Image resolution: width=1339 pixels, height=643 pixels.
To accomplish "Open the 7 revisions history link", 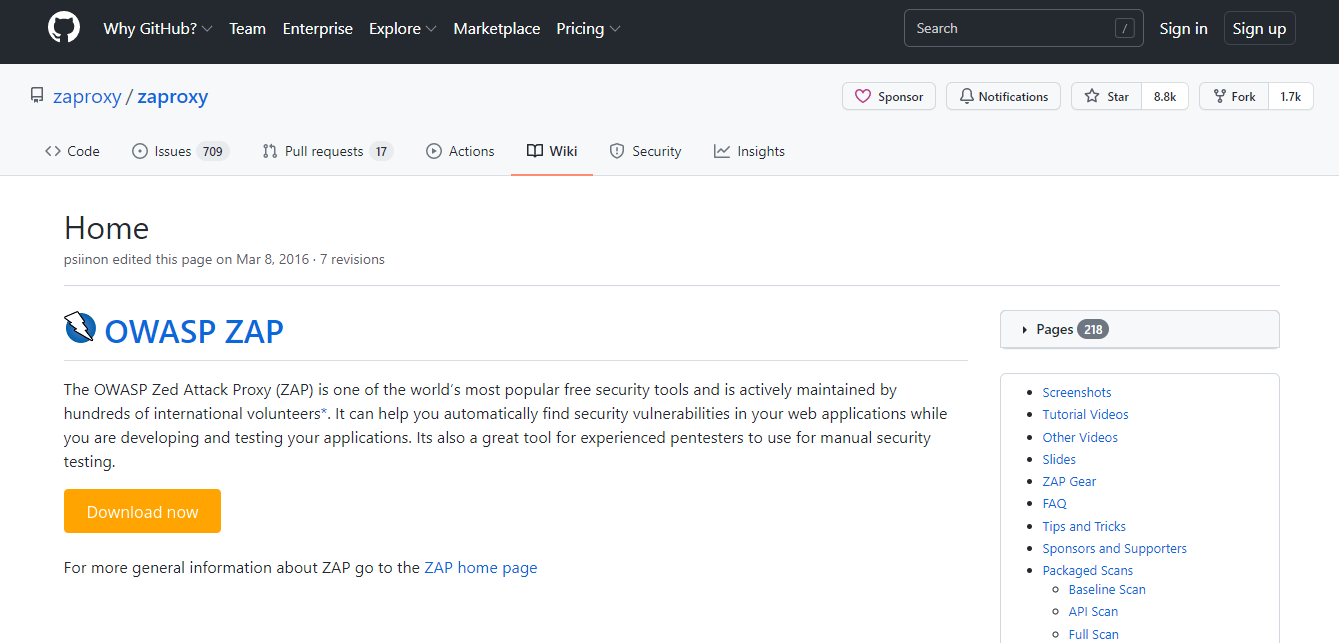I will tap(352, 259).
